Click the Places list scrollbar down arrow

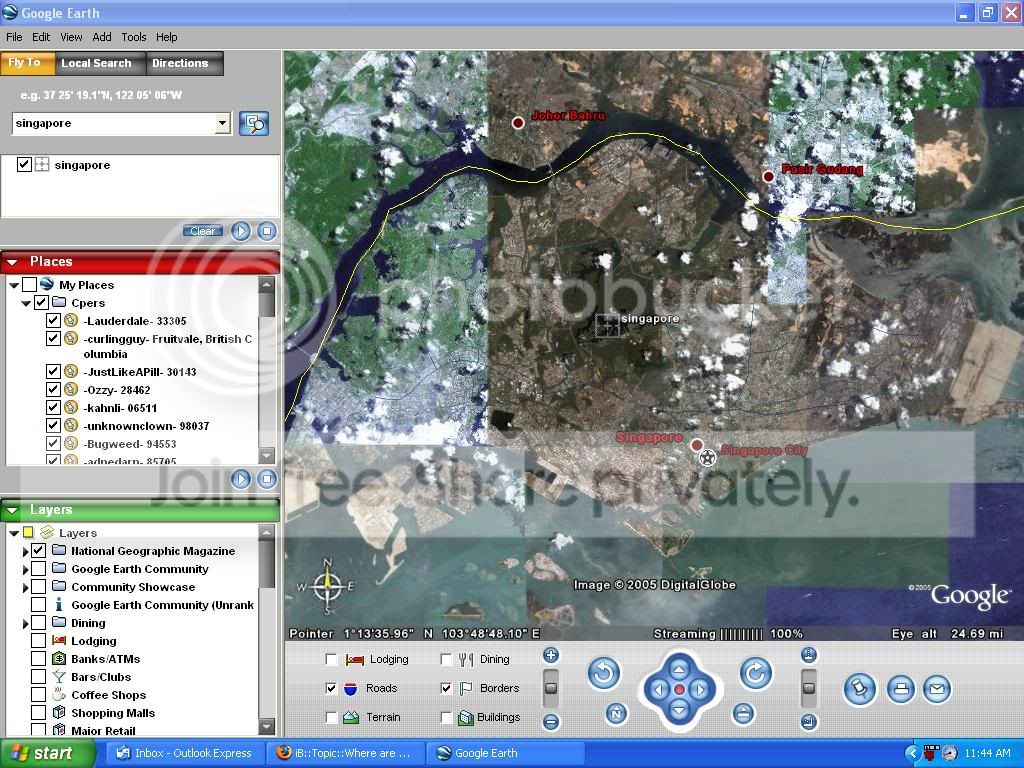pos(266,455)
